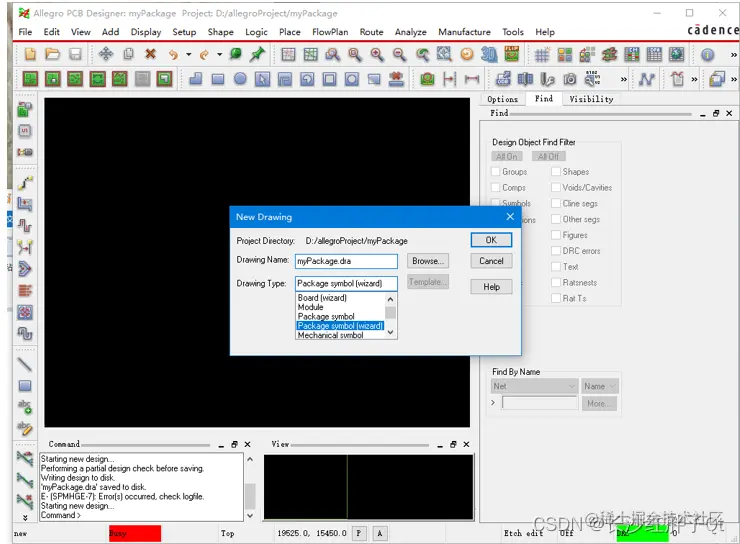Click the Drawing Type list down arrow
The height and width of the screenshot is (544, 740).
click(x=390, y=333)
